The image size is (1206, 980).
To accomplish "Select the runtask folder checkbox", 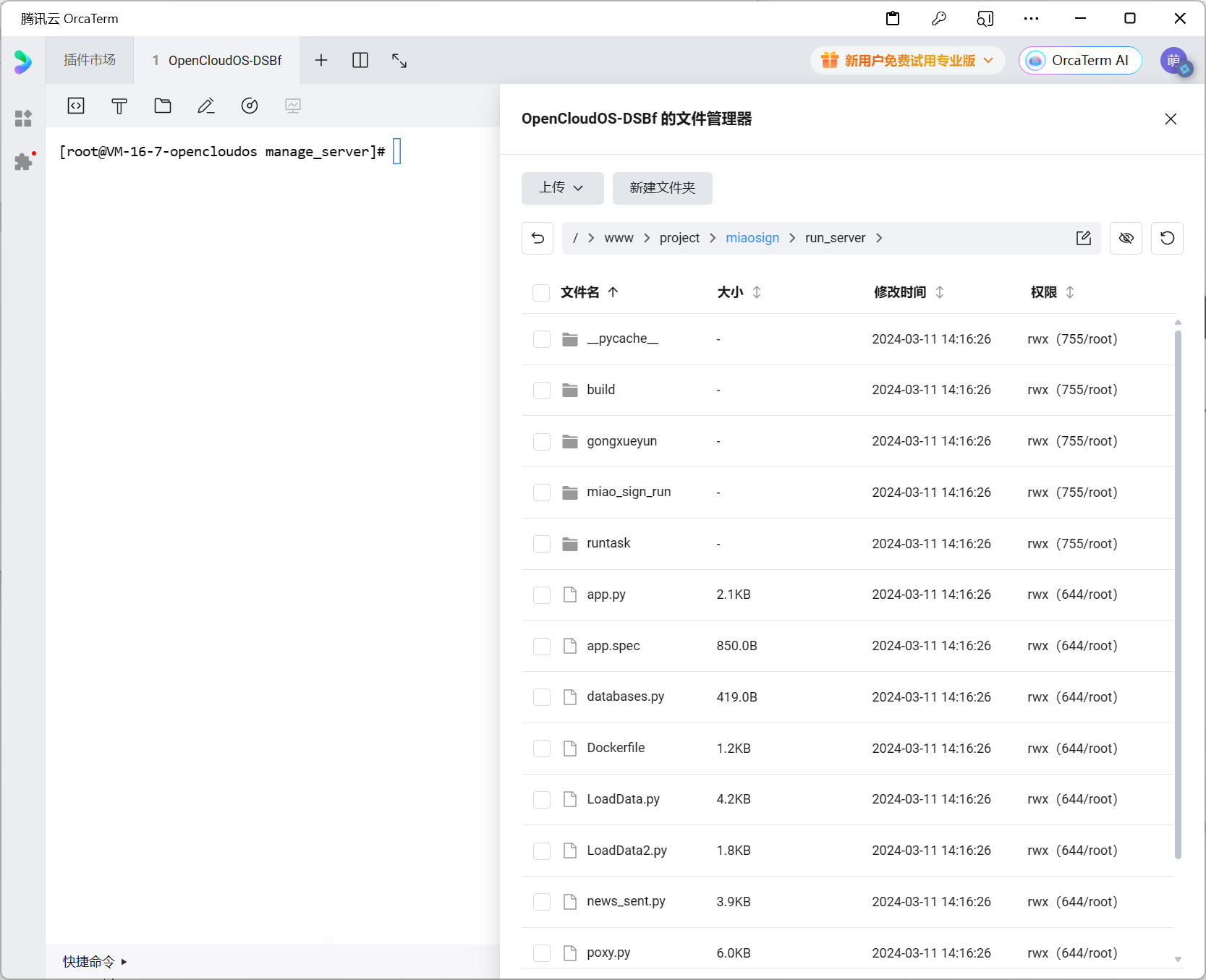I will point(541,543).
